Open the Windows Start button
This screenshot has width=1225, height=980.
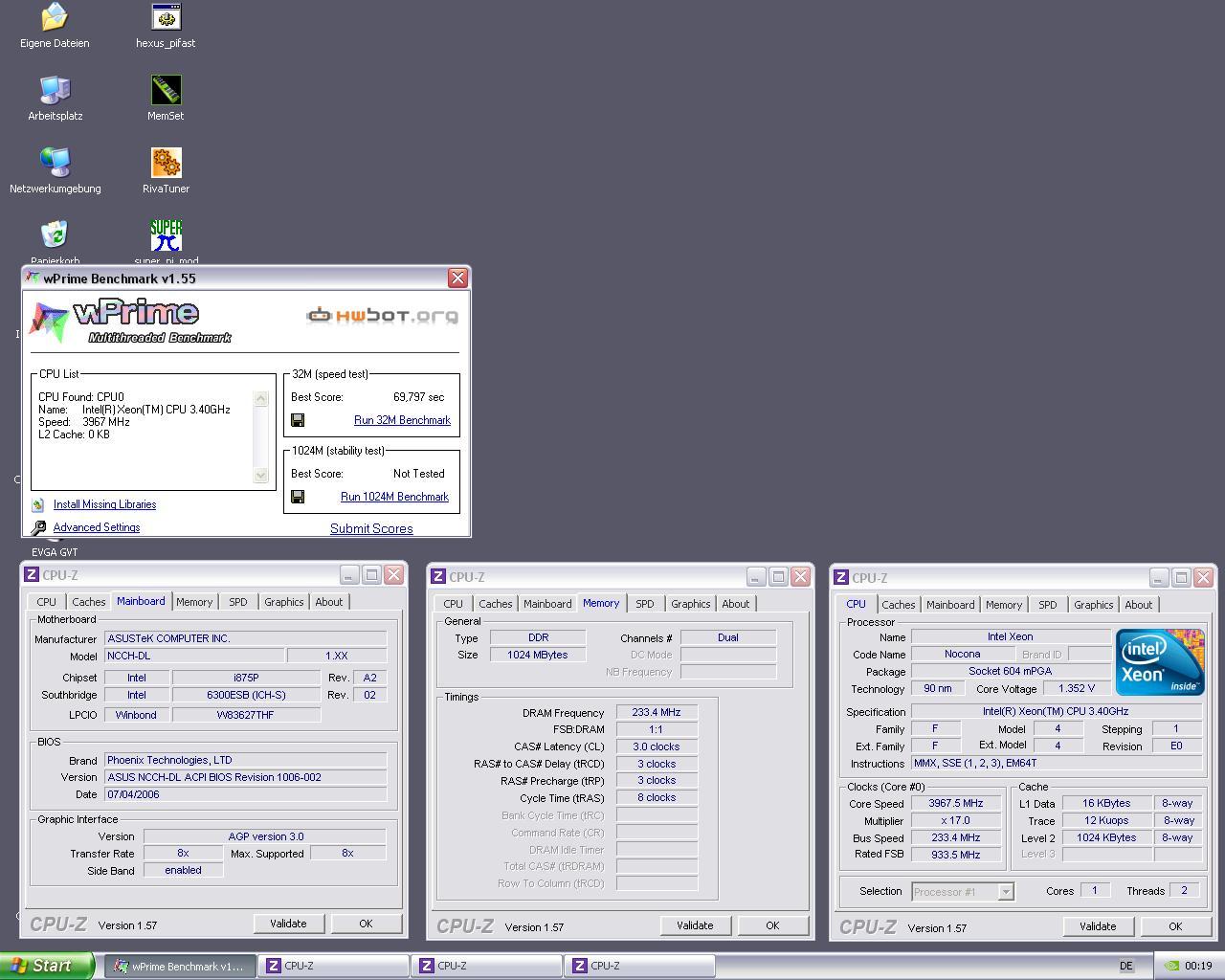pyautogui.click(x=47, y=966)
